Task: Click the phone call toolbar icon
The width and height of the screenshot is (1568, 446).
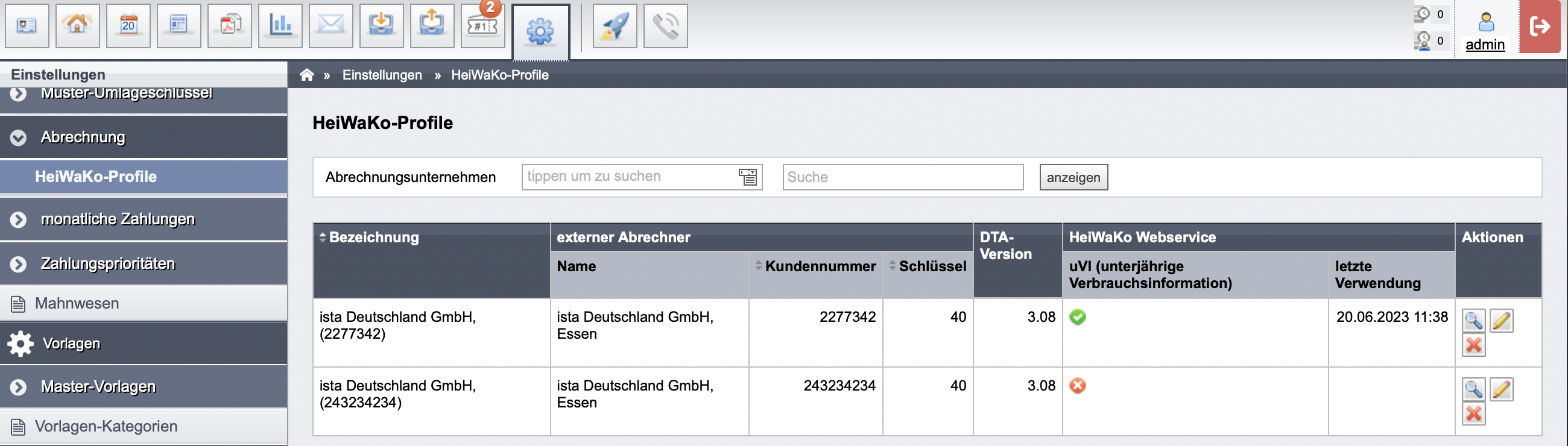Action: (x=665, y=25)
